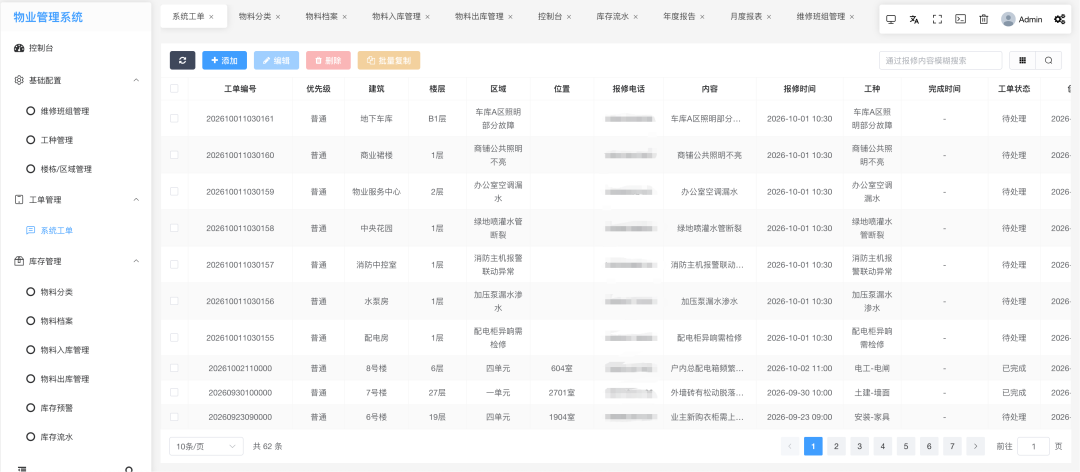Check the row 202610011030157 checkbox
Screen dimensions: 1080x472
pos(174,265)
